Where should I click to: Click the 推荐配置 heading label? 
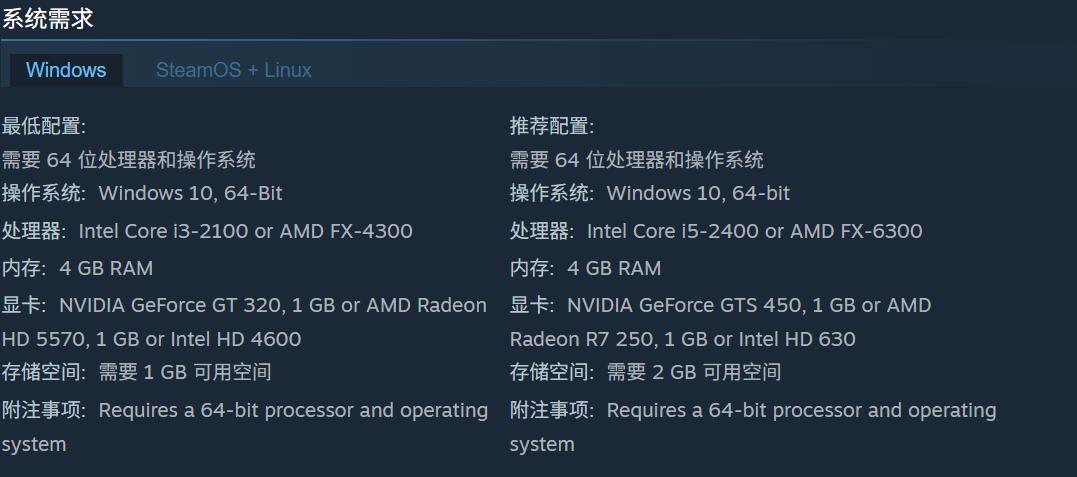pyautogui.click(x=552, y=126)
